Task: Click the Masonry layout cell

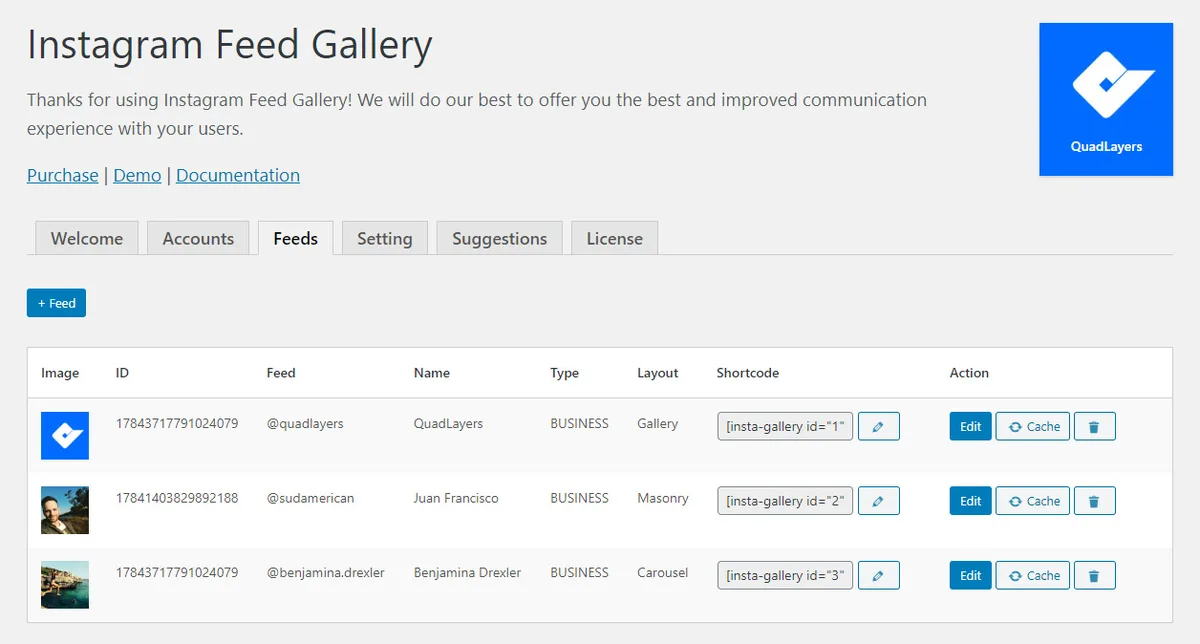Action: click(x=663, y=498)
